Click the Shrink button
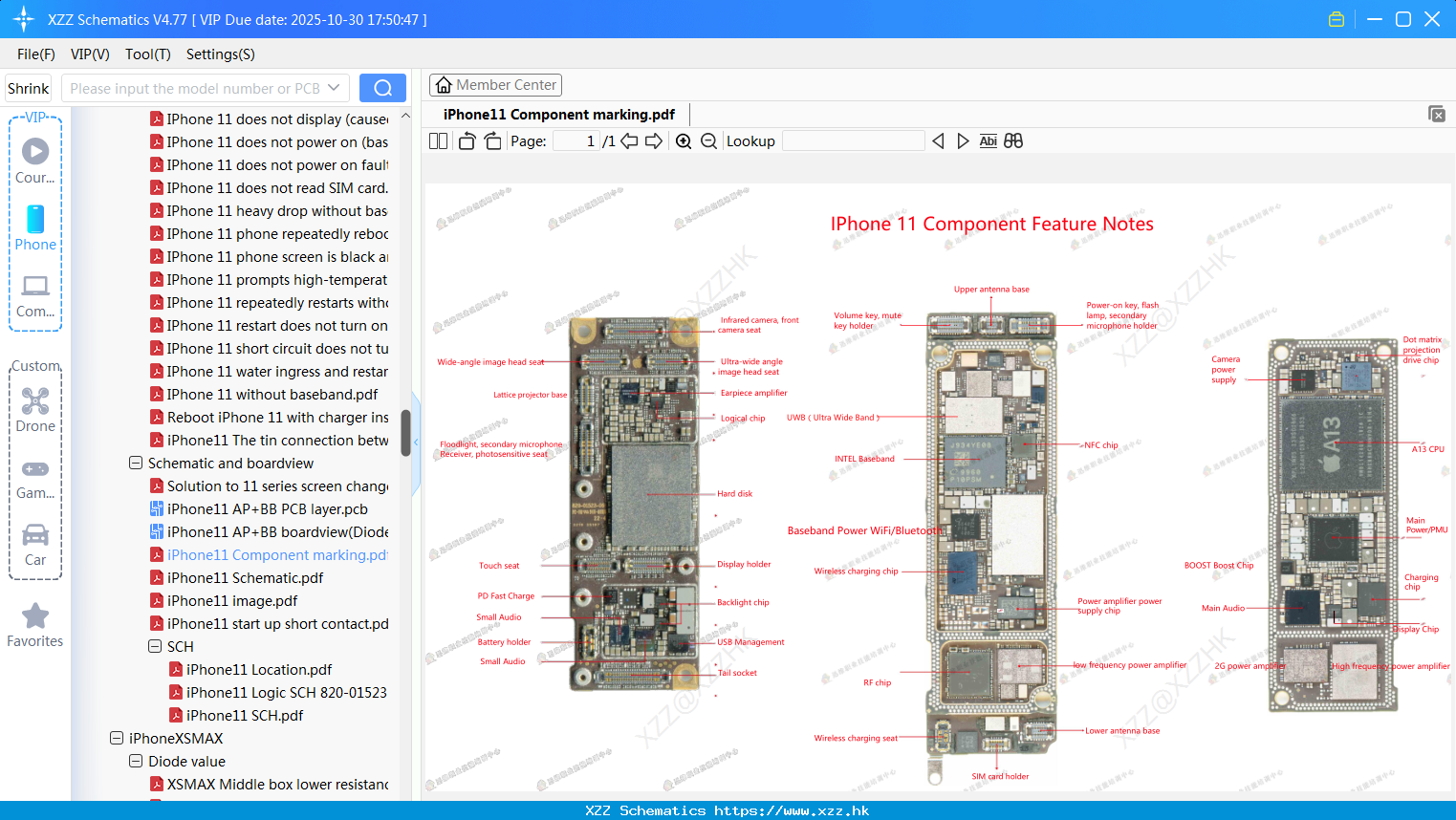This screenshot has width=1456, height=820. [x=29, y=88]
